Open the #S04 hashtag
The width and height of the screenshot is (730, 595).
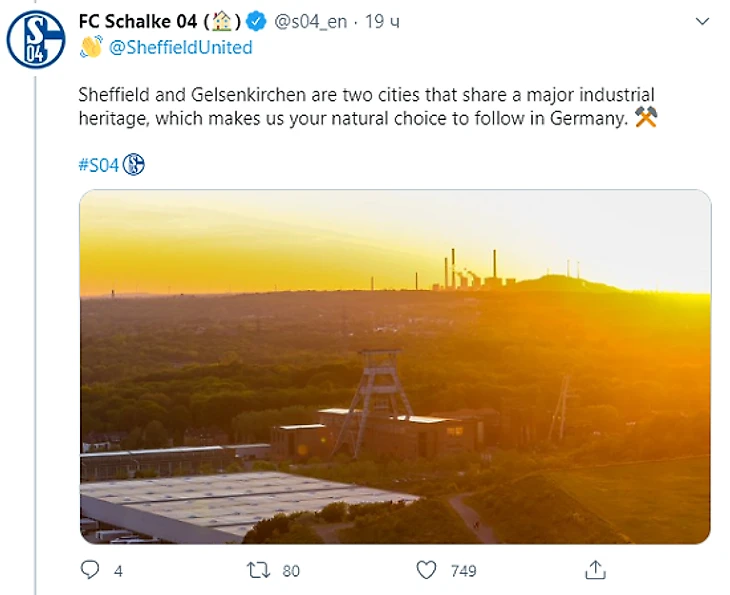98,165
